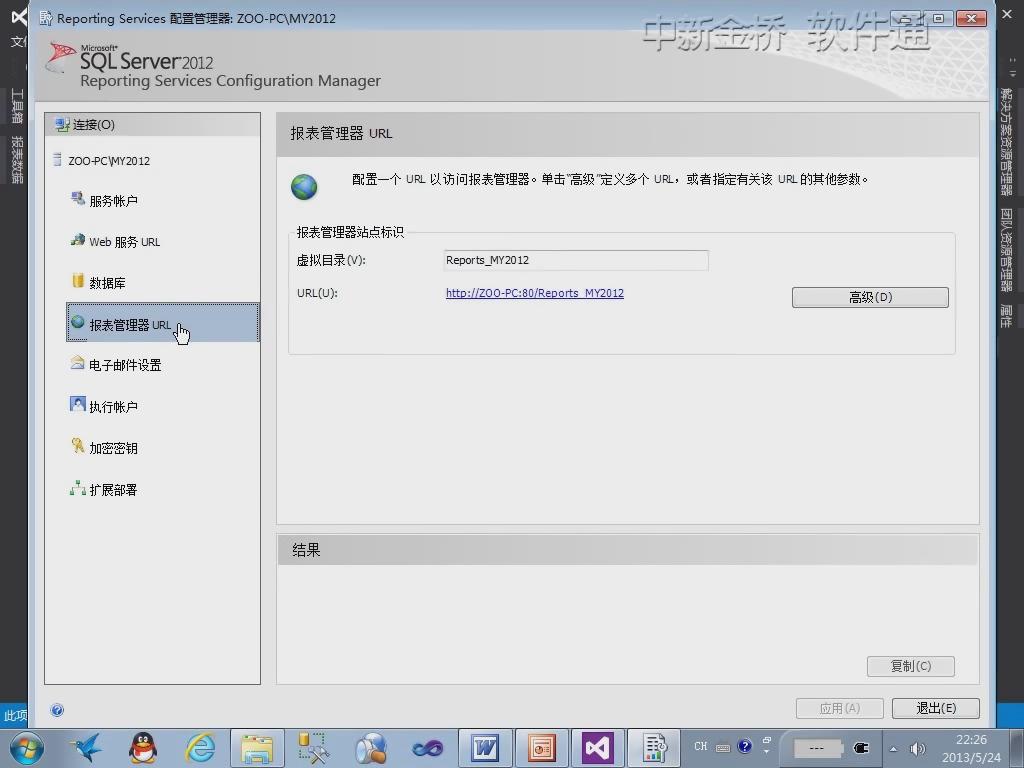
Task: Open Visual Studio's 属性 side tab
Action: (1006, 316)
